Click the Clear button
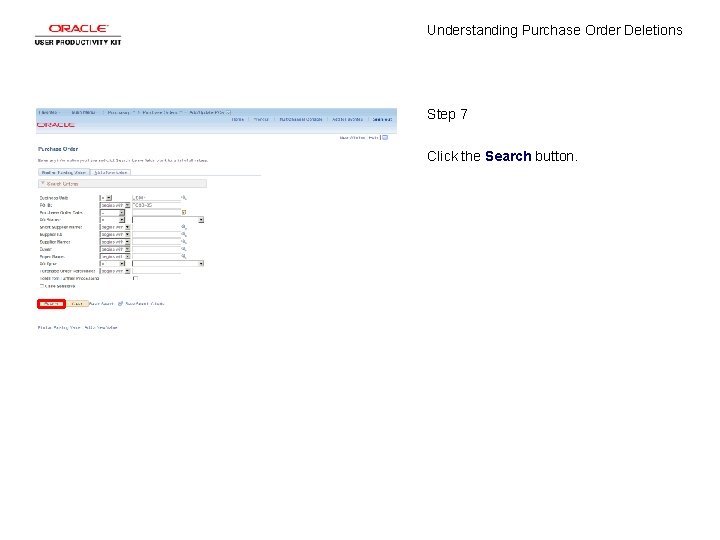 [x=77, y=304]
